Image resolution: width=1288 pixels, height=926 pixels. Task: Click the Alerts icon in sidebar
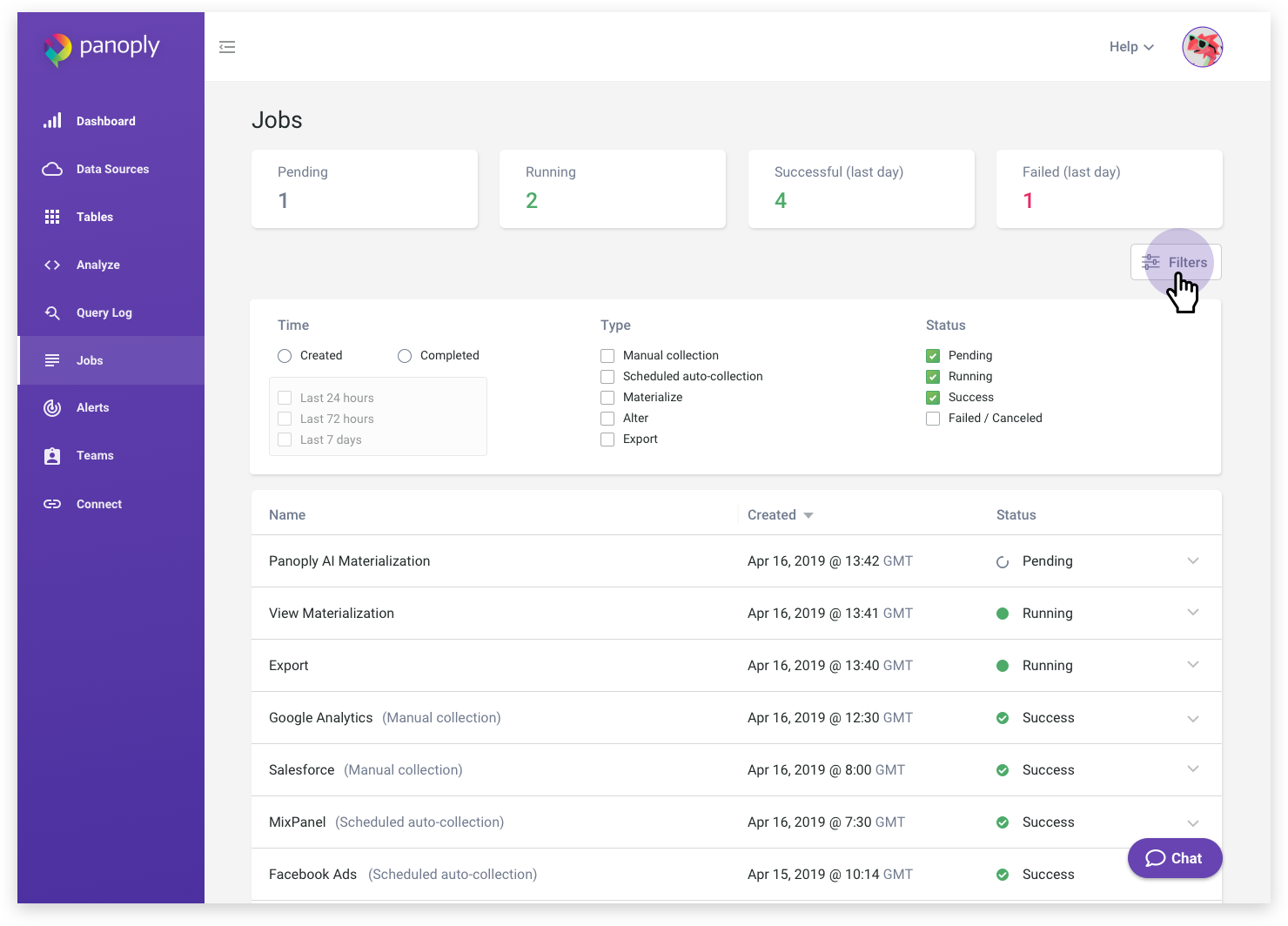[52, 407]
